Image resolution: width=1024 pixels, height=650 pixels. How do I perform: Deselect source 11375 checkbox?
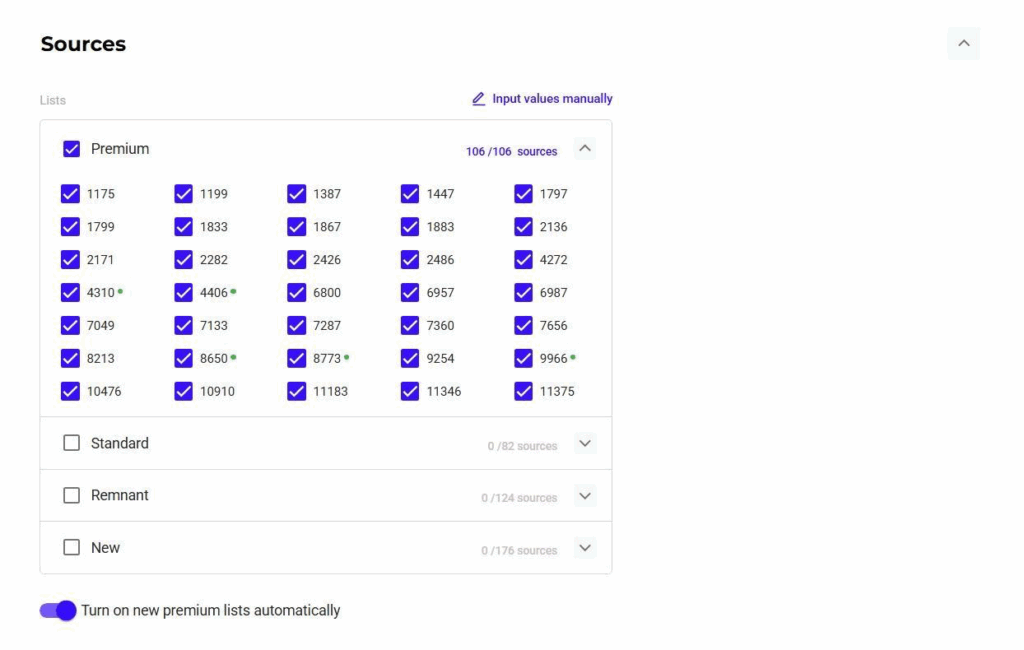click(524, 391)
